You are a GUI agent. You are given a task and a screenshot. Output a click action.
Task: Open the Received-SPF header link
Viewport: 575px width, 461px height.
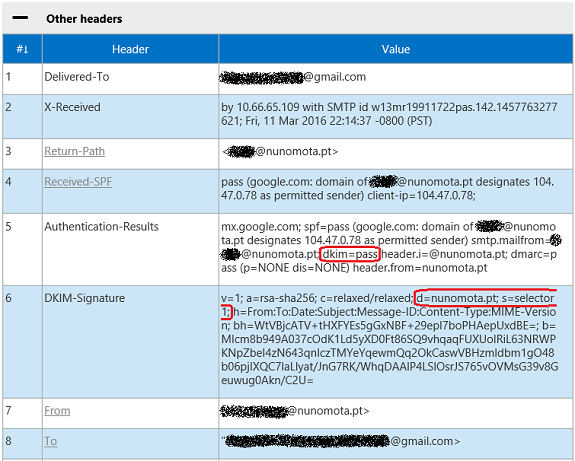78,182
